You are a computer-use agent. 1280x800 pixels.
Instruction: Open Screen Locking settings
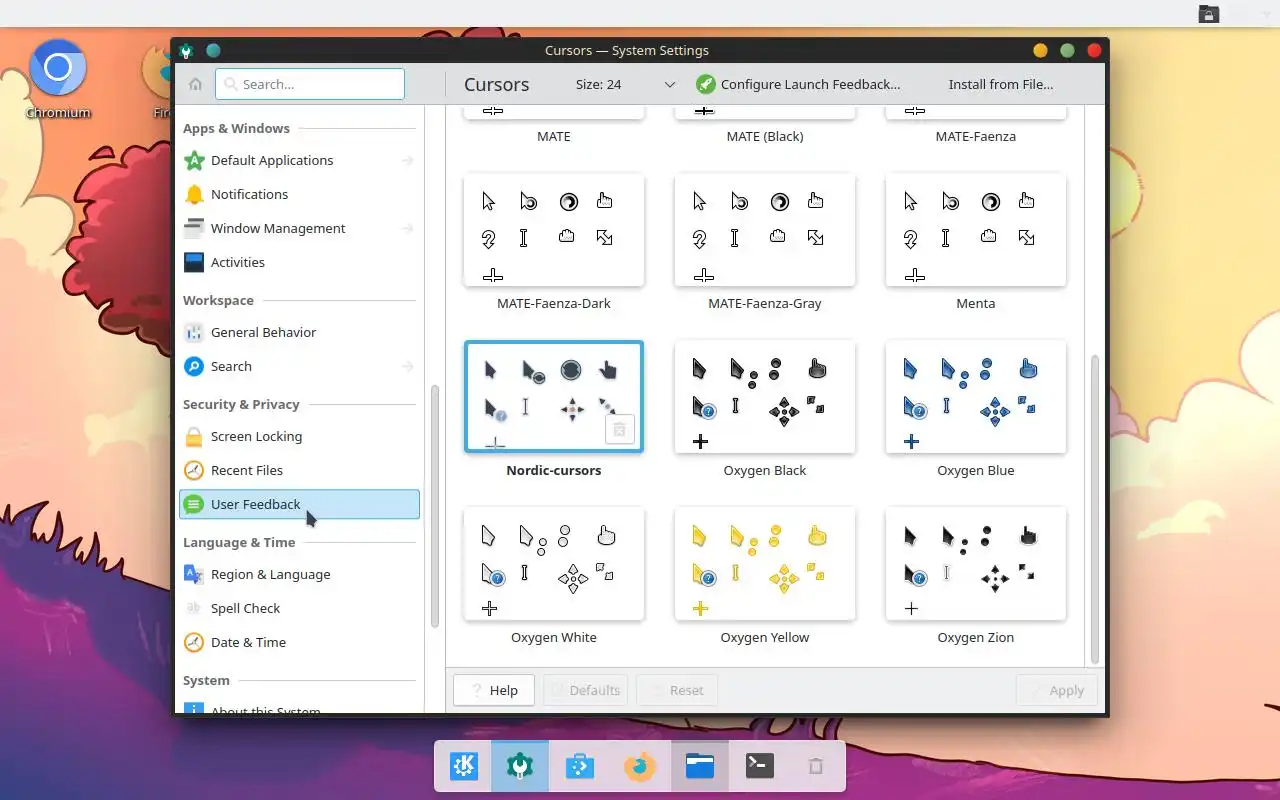click(x=299, y=436)
